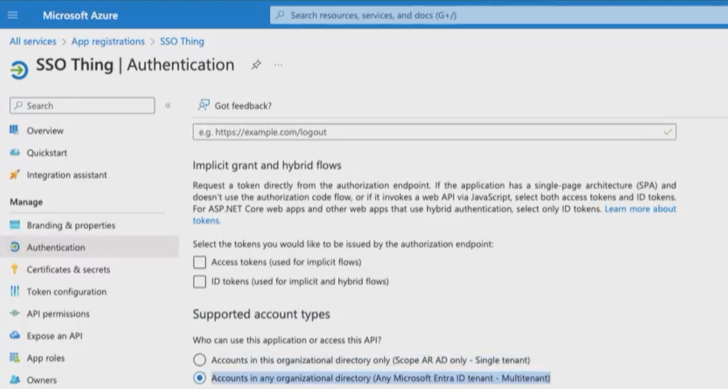Open Token configuration
Viewport: 728px width, 389px height.
[66, 292]
